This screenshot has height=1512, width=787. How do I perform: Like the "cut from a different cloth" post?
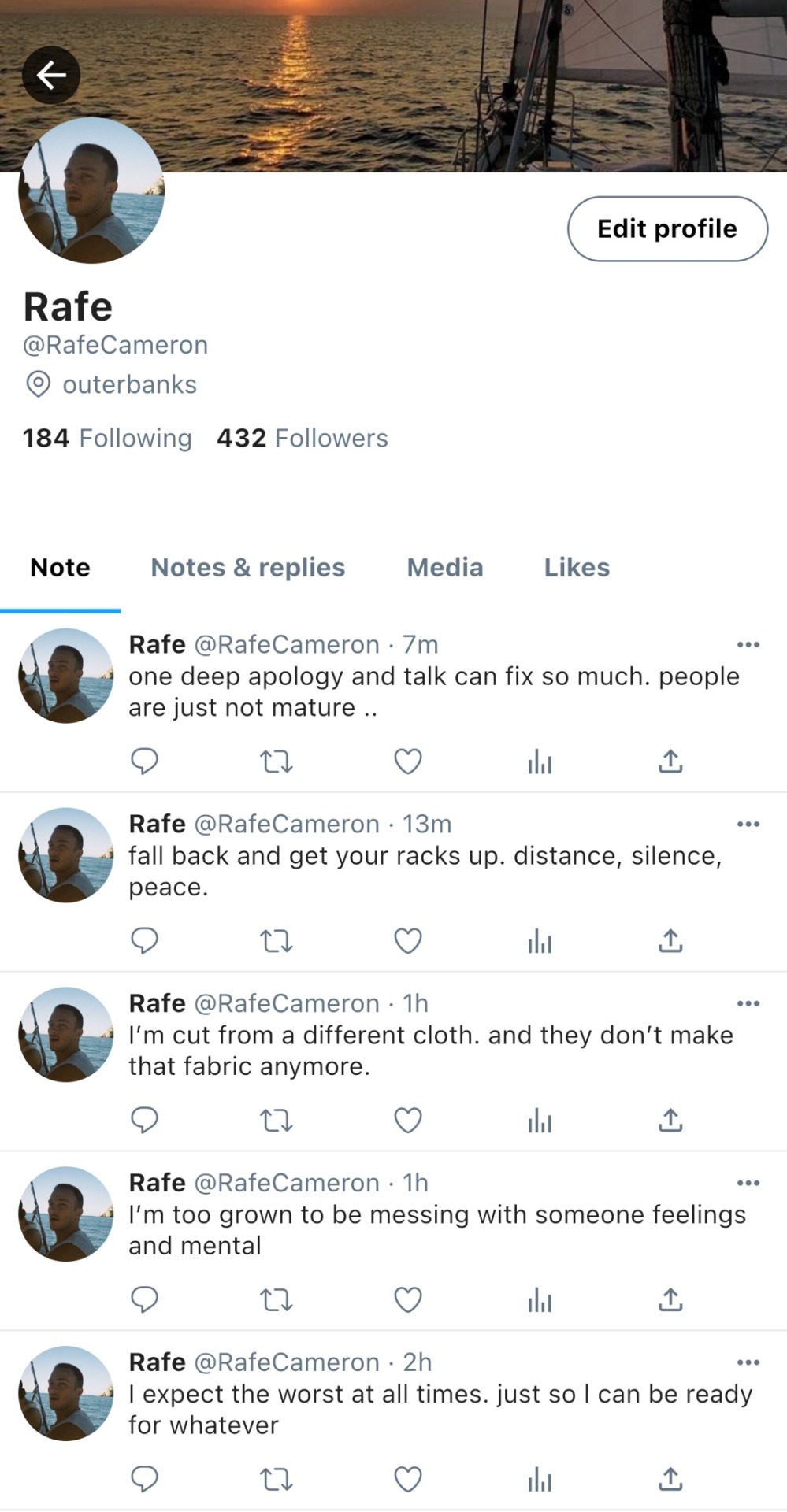pos(408,1120)
